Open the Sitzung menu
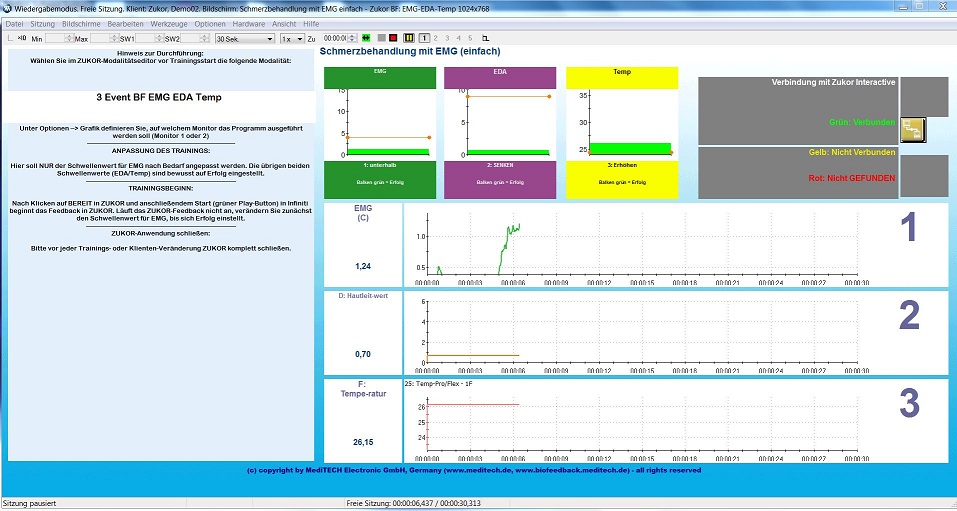This screenshot has width=957, height=511. click(42, 24)
